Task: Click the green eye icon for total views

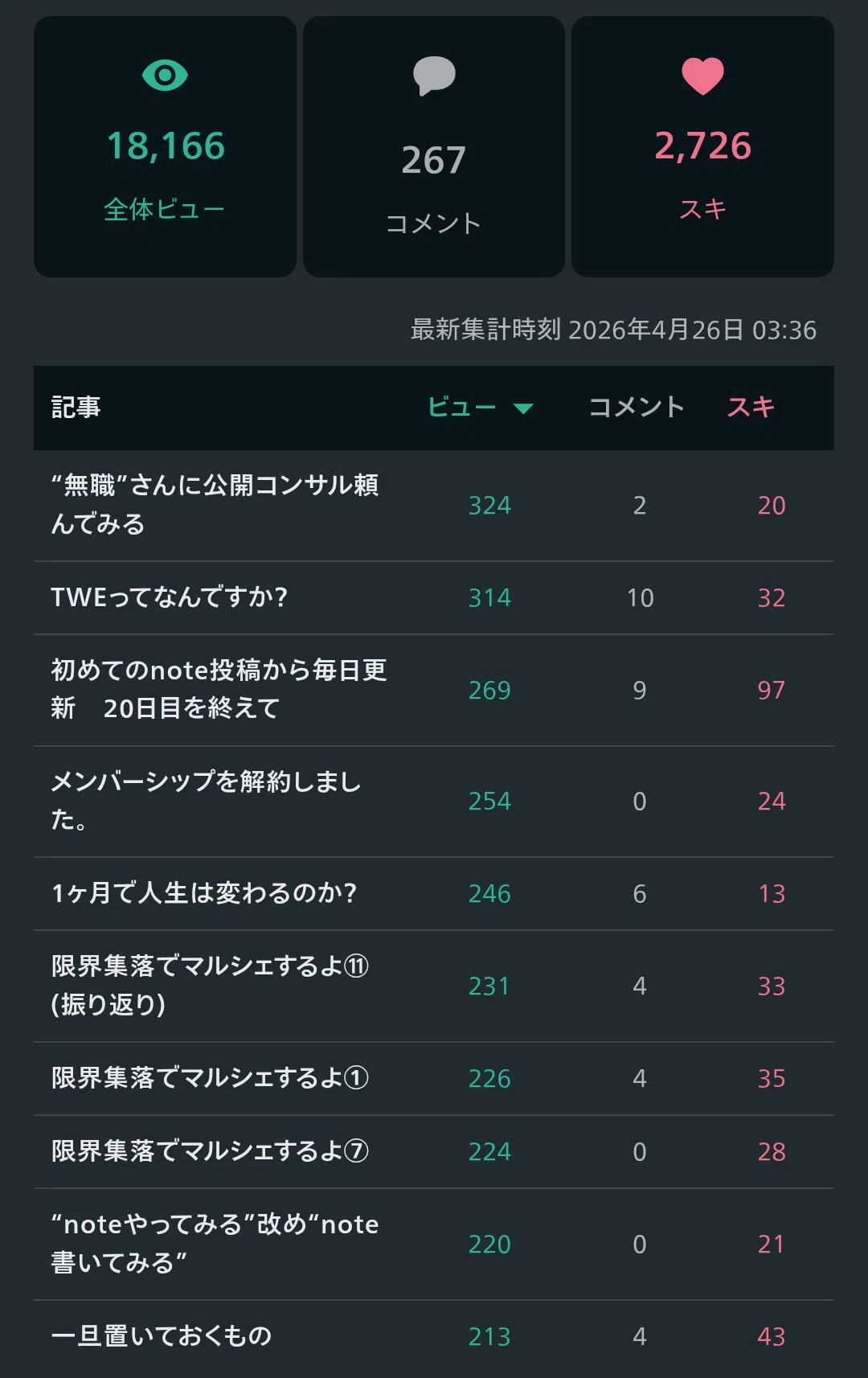Action: (165, 76)
